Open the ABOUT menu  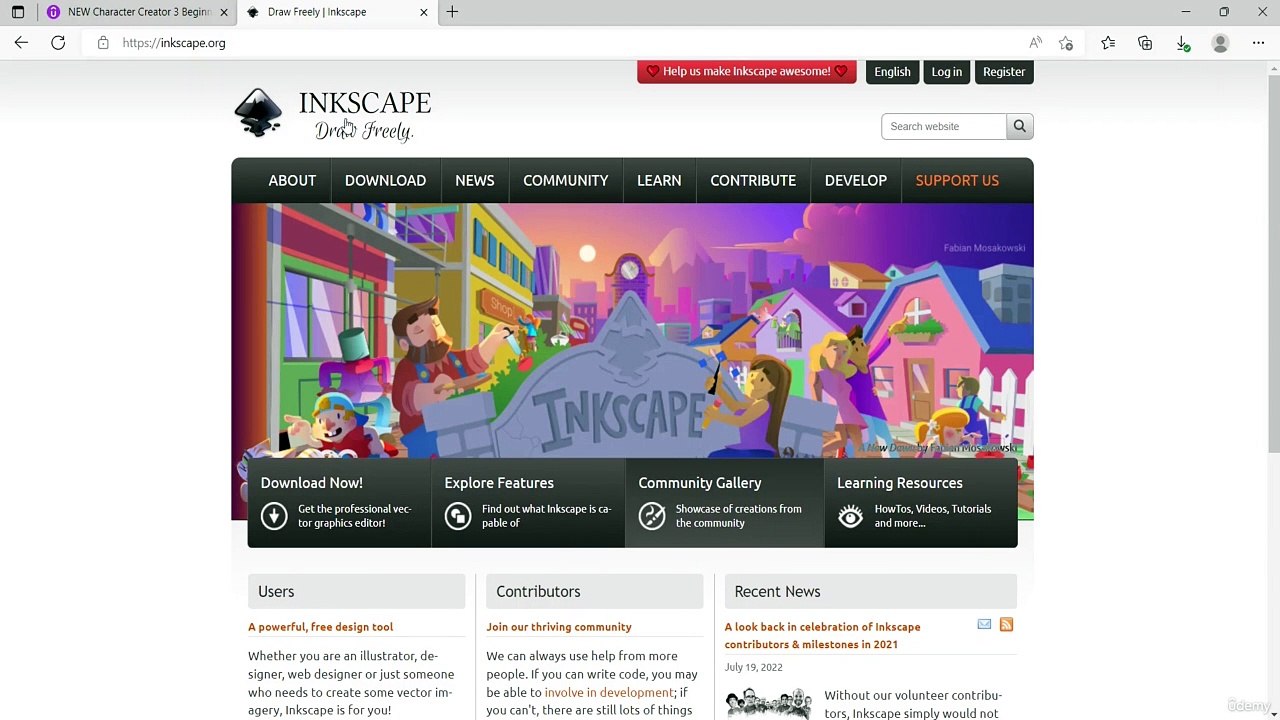click(292, 181)
